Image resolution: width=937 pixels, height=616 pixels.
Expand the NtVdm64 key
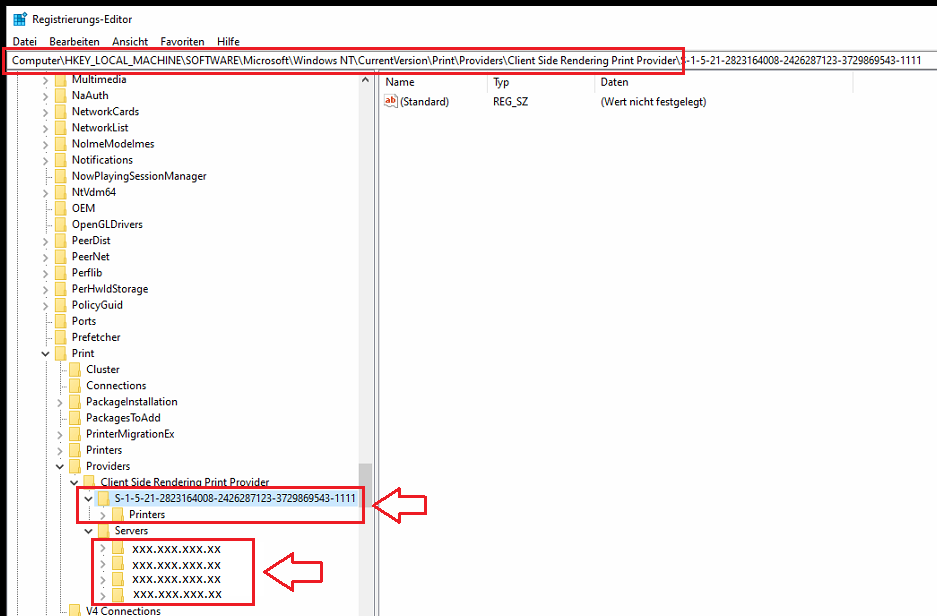pos(45,192)
